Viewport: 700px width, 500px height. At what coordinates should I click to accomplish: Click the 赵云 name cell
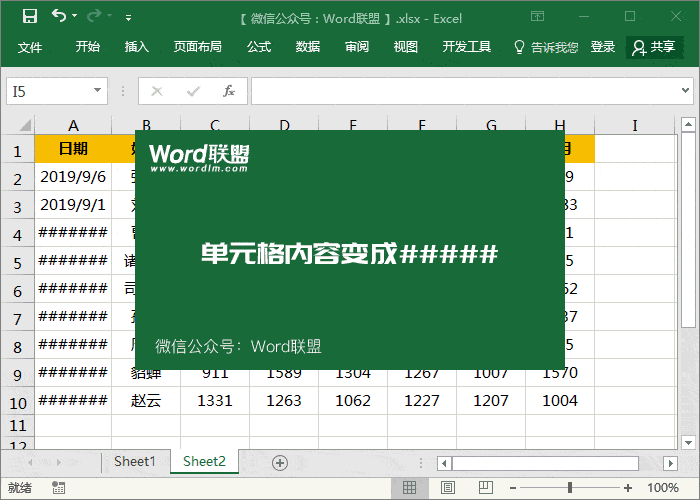click(146, 400)
